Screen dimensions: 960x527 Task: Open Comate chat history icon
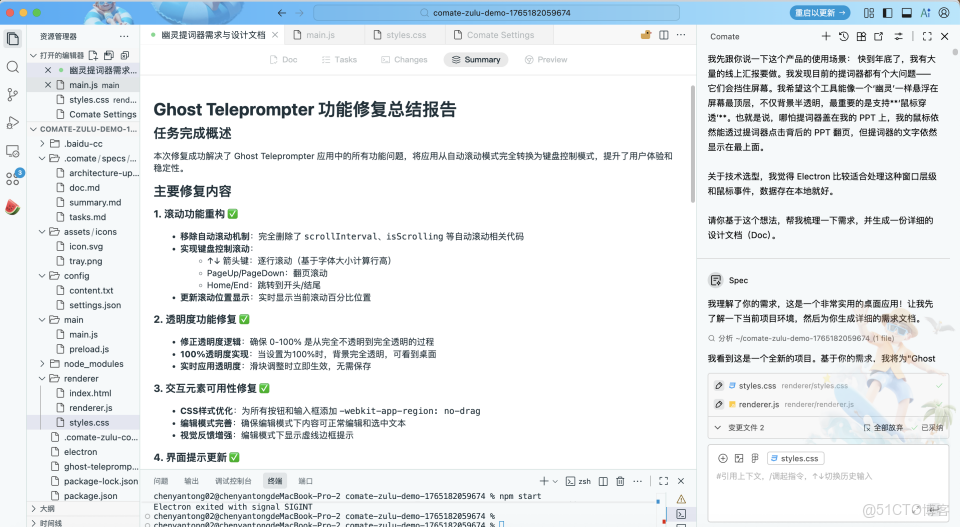(844, 36)
